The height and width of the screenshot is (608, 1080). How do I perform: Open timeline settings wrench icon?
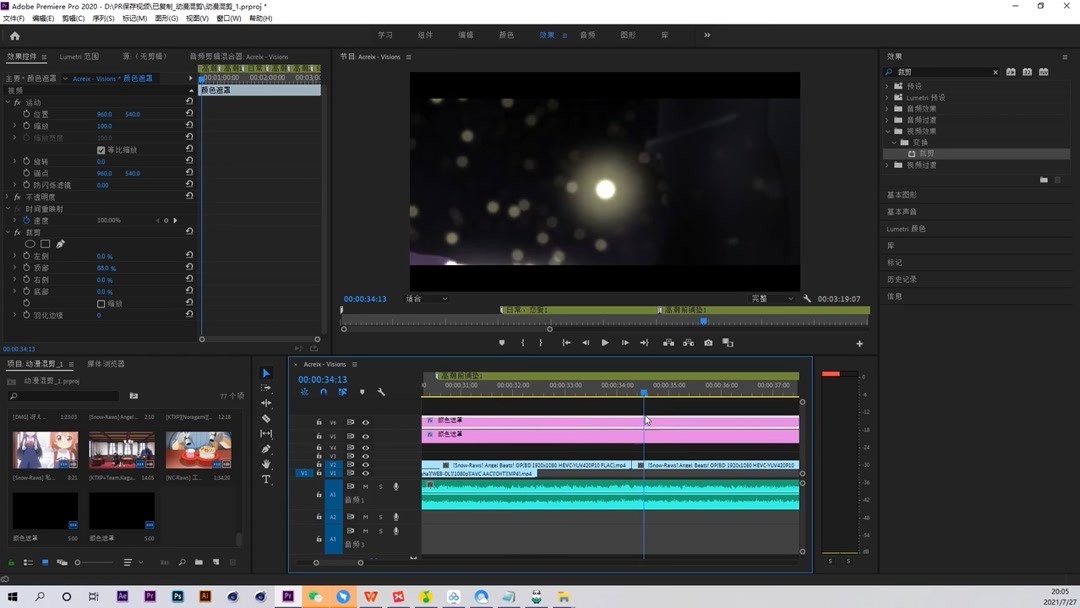point(381,393)
